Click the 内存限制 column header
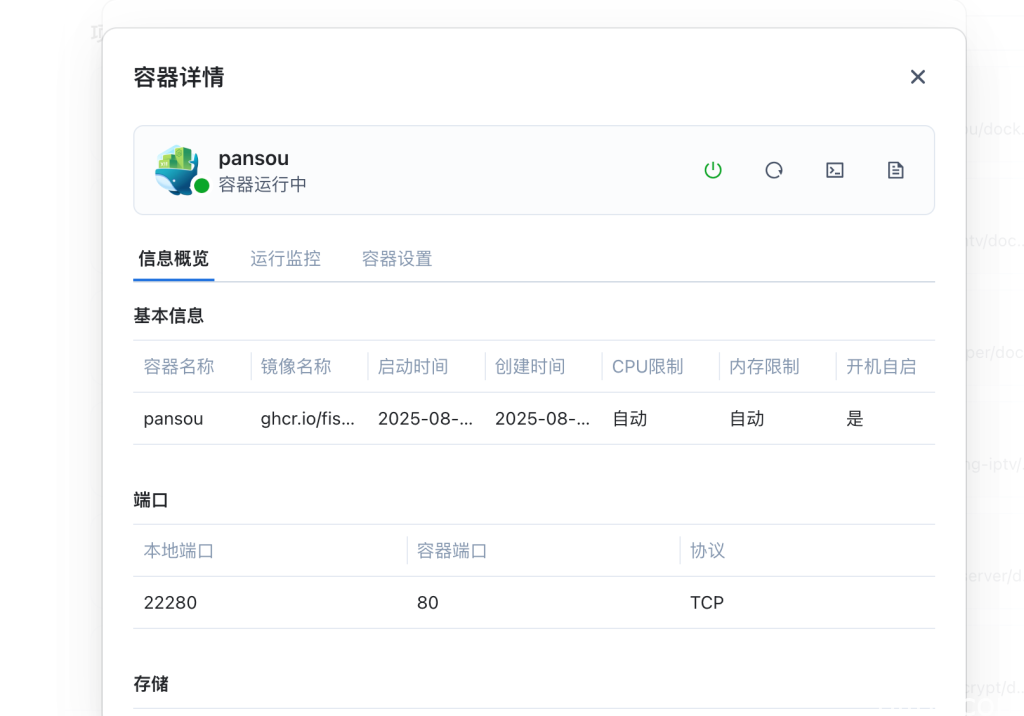1024x716 pixels. click(764, 366)
